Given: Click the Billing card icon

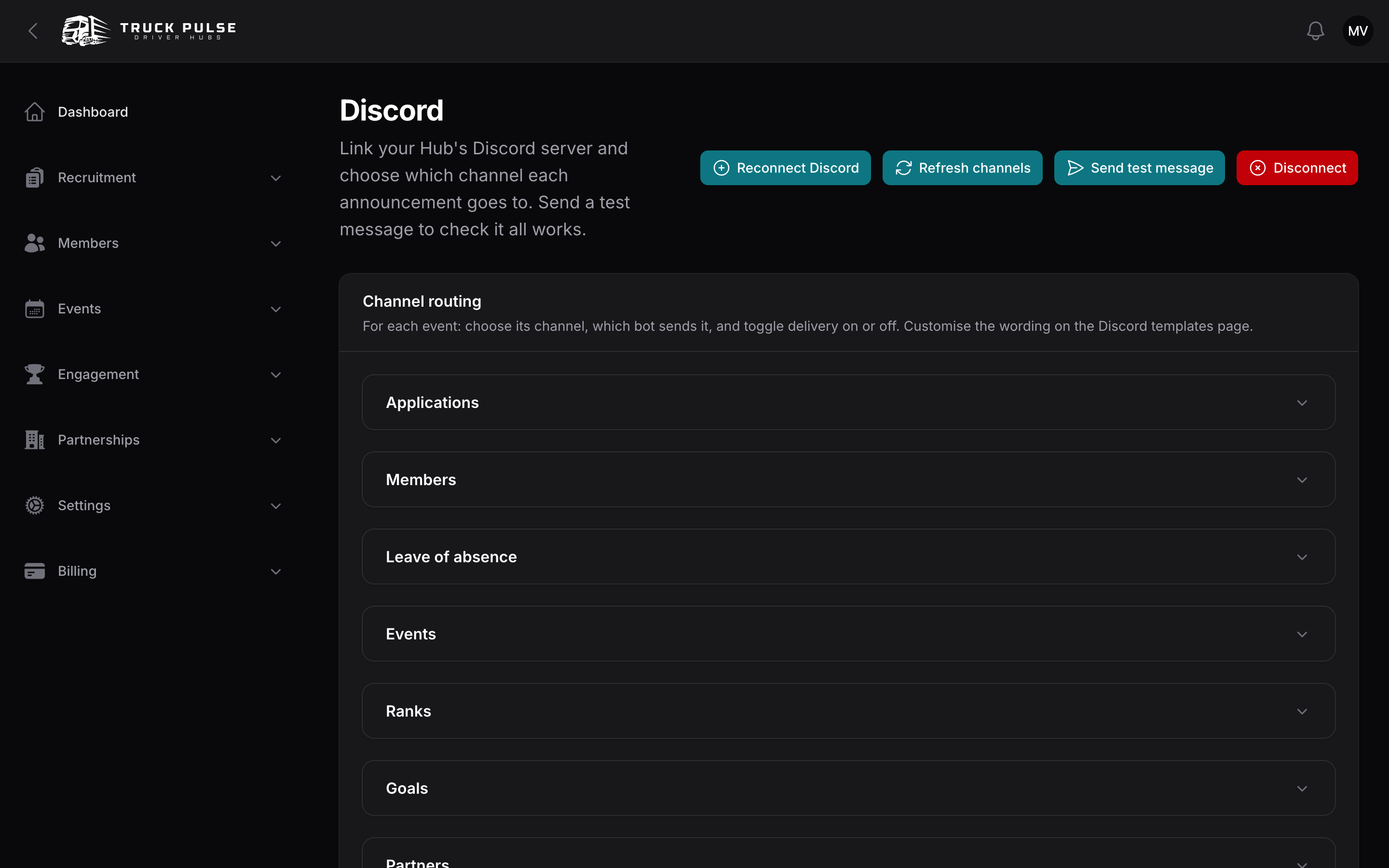Looking at the screenshot, I should (x=34, y=571).
